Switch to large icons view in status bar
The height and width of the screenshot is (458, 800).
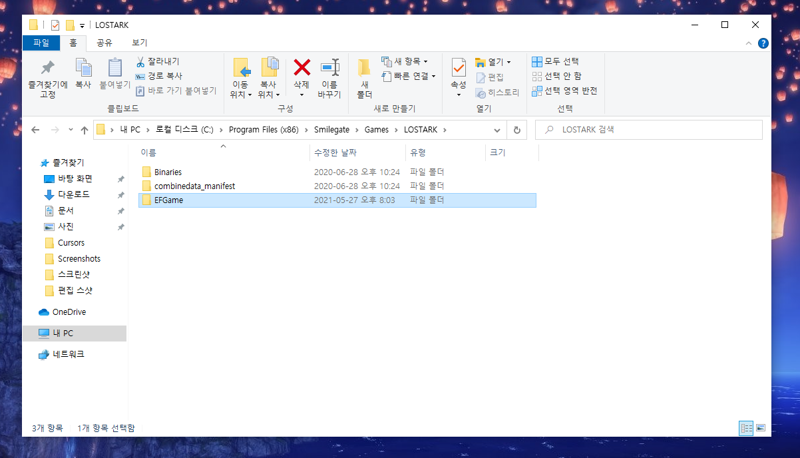(x=761, y=428)
